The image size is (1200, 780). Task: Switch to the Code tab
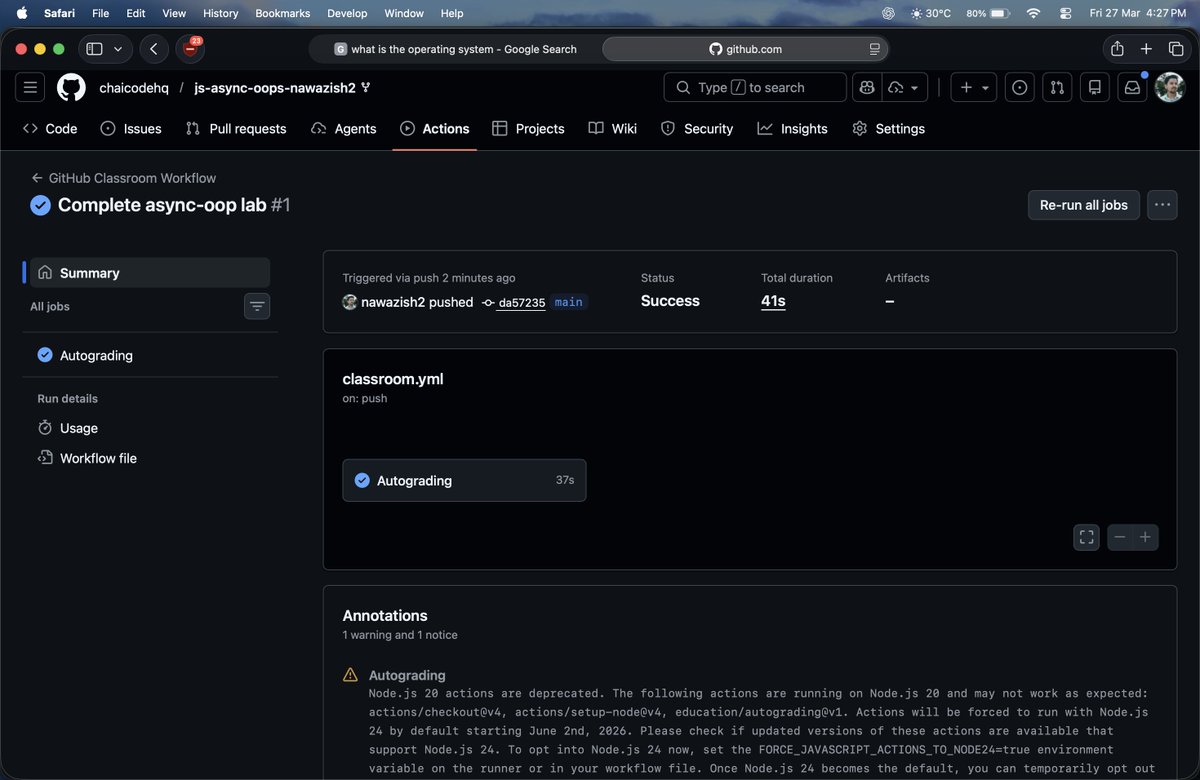50,129
